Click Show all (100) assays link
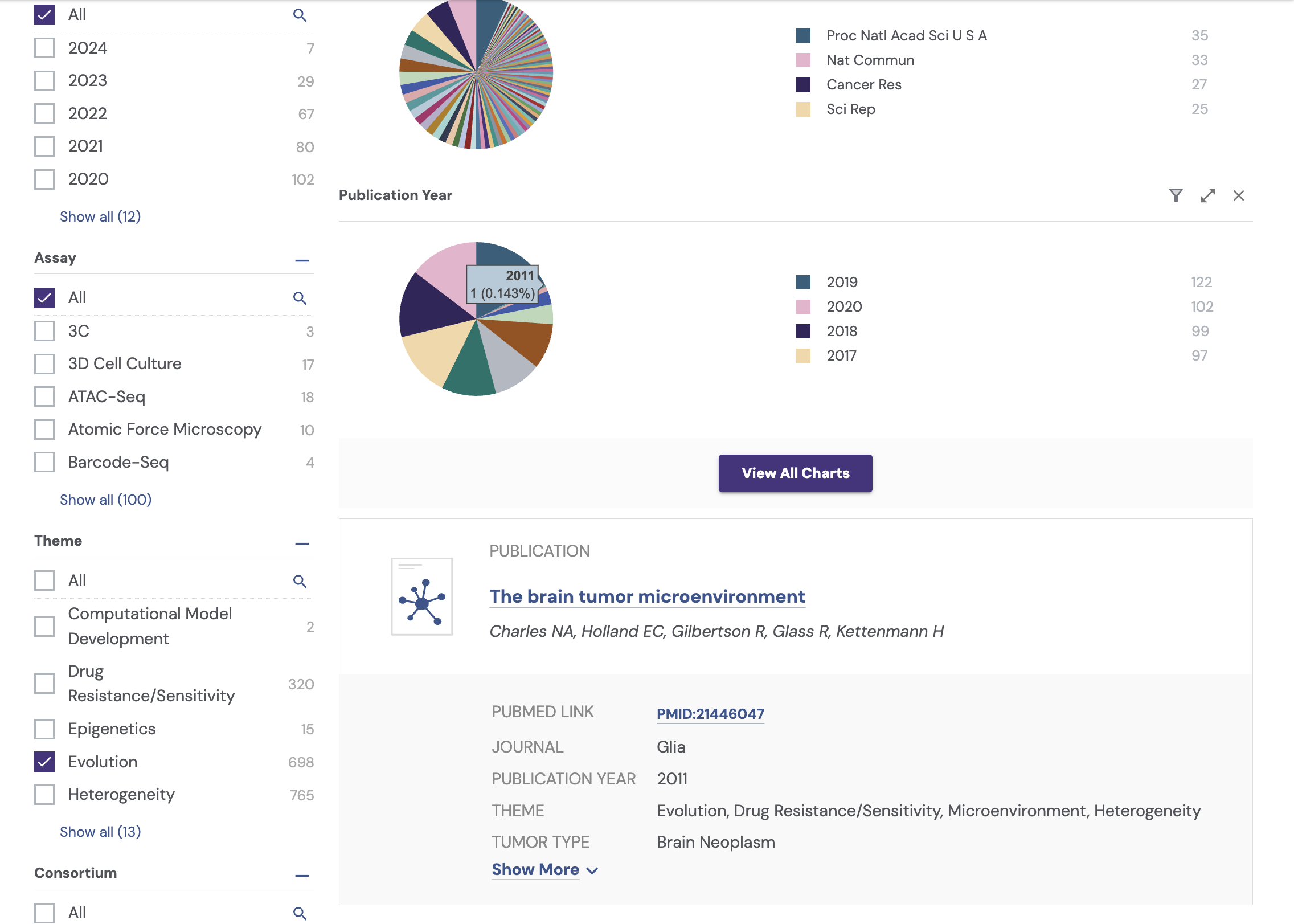Screen dimensions: 1294x924 coord(105,500)
